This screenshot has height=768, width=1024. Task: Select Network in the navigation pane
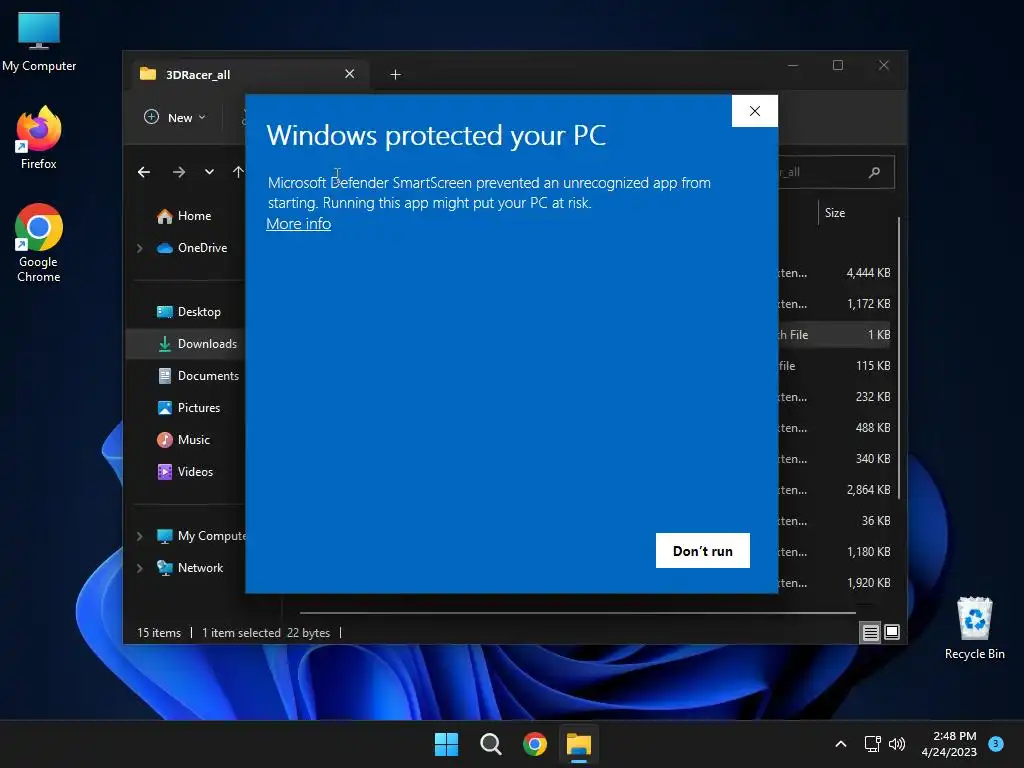click(x=191, y=568)
